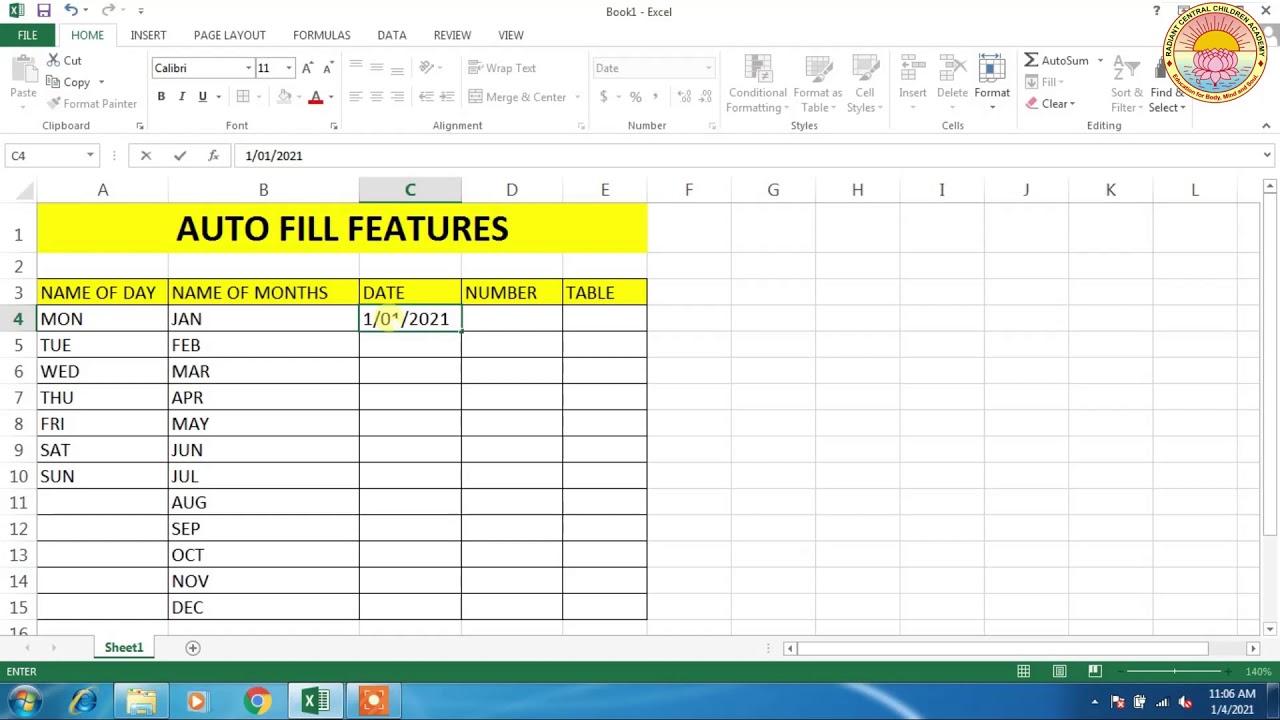
Task: Select the Sheet1 sheet tab
Action: pyautogui.click(x=124, y=648)
